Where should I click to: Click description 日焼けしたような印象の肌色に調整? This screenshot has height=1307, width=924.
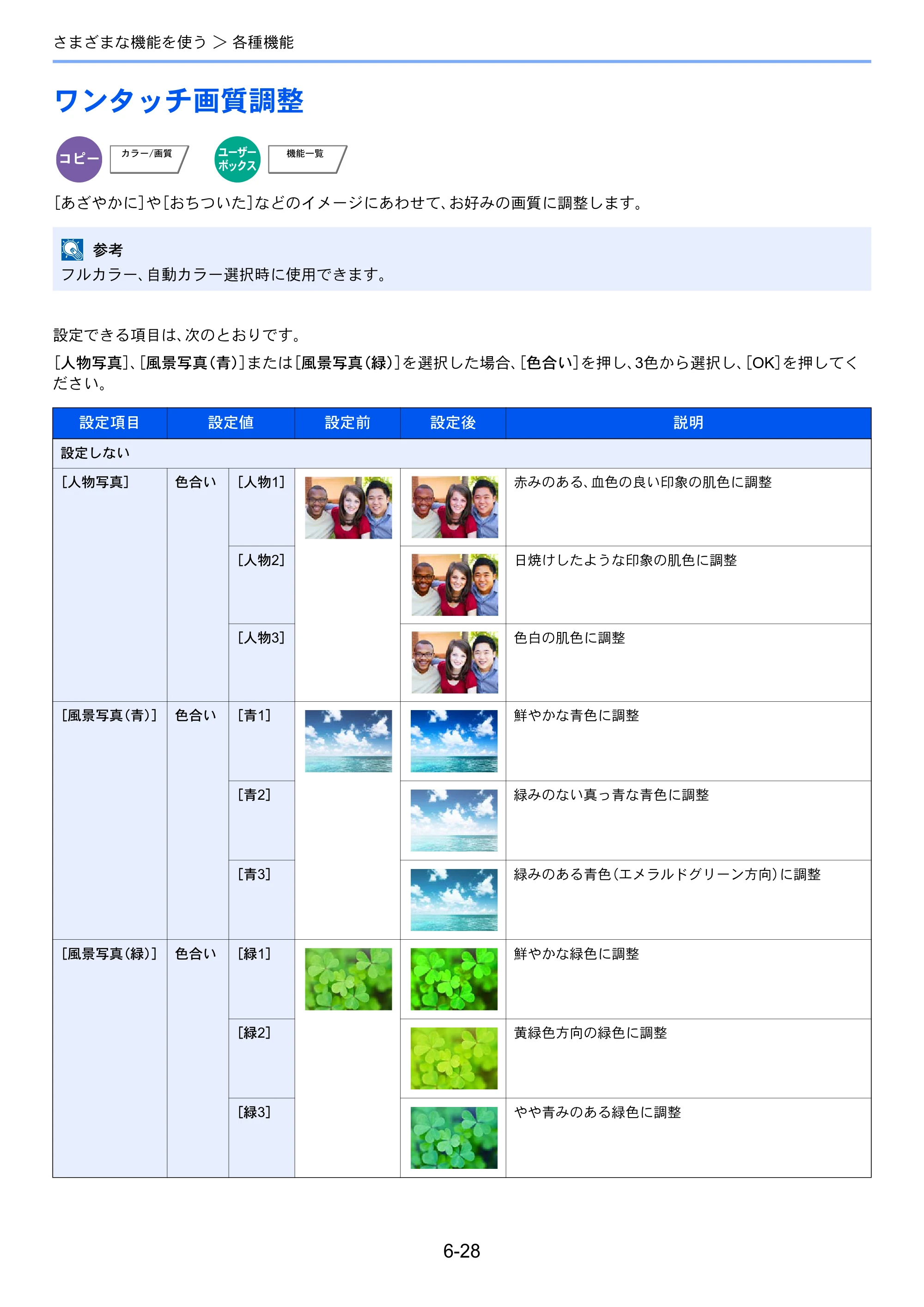[x=626, y=560]
